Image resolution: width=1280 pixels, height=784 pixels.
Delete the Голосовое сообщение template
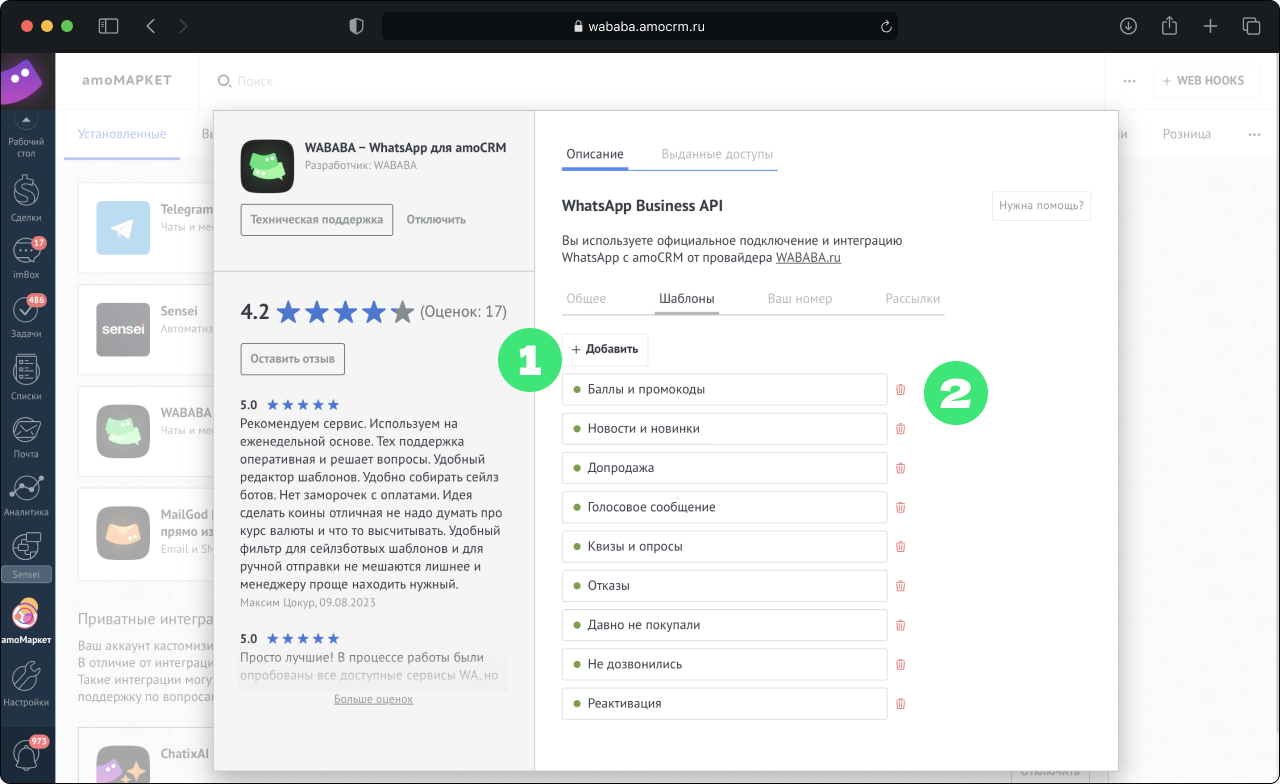click(900, 507)
